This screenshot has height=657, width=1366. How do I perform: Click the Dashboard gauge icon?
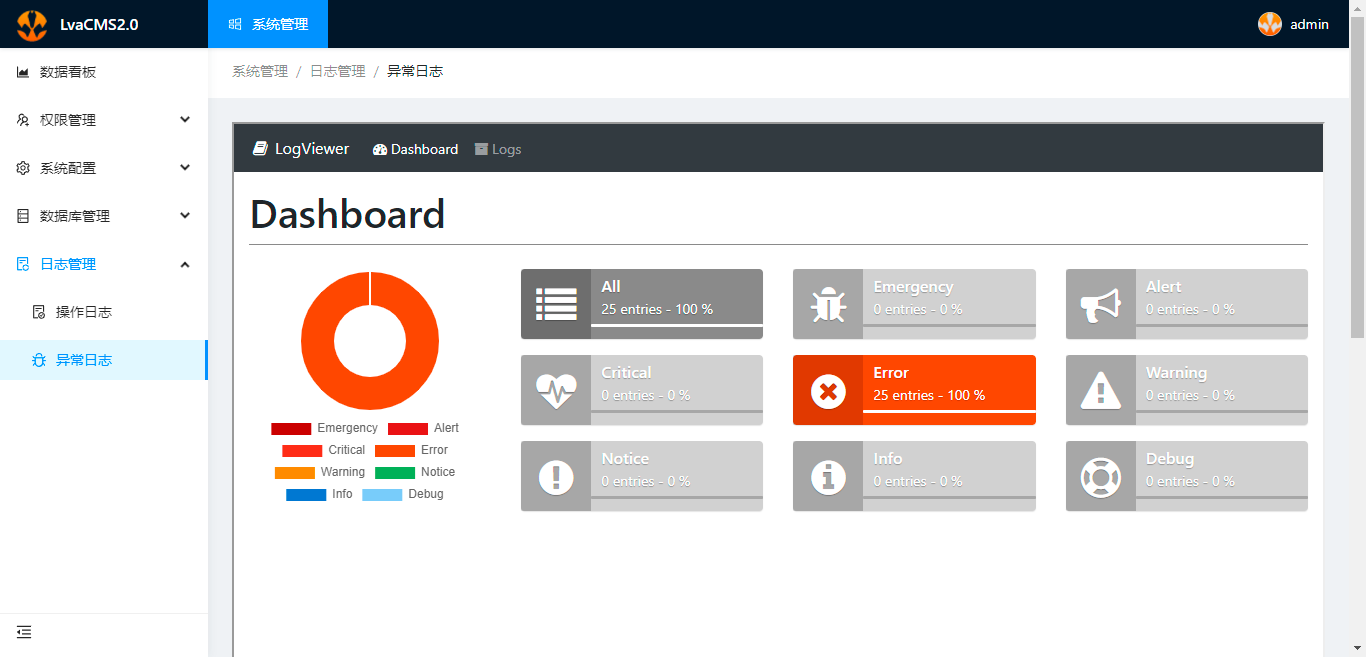pos(380,149)
